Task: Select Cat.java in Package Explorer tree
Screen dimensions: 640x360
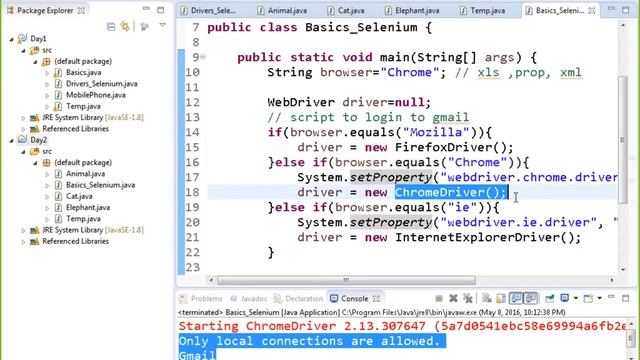Action: coord(79,196)
